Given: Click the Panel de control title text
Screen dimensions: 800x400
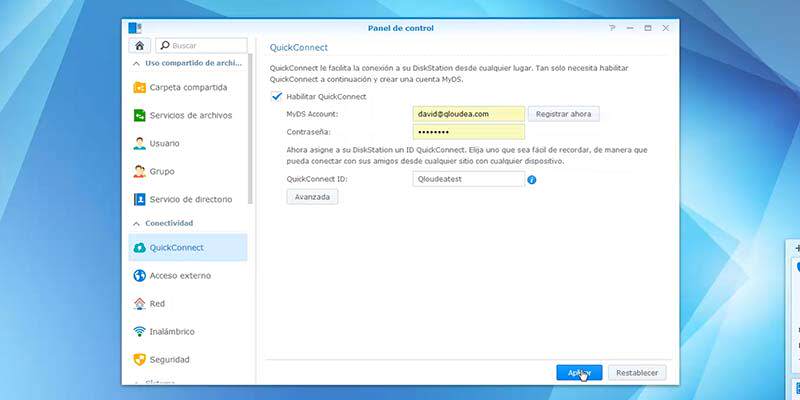Looking at the screenshot, I should click(401, 29).
